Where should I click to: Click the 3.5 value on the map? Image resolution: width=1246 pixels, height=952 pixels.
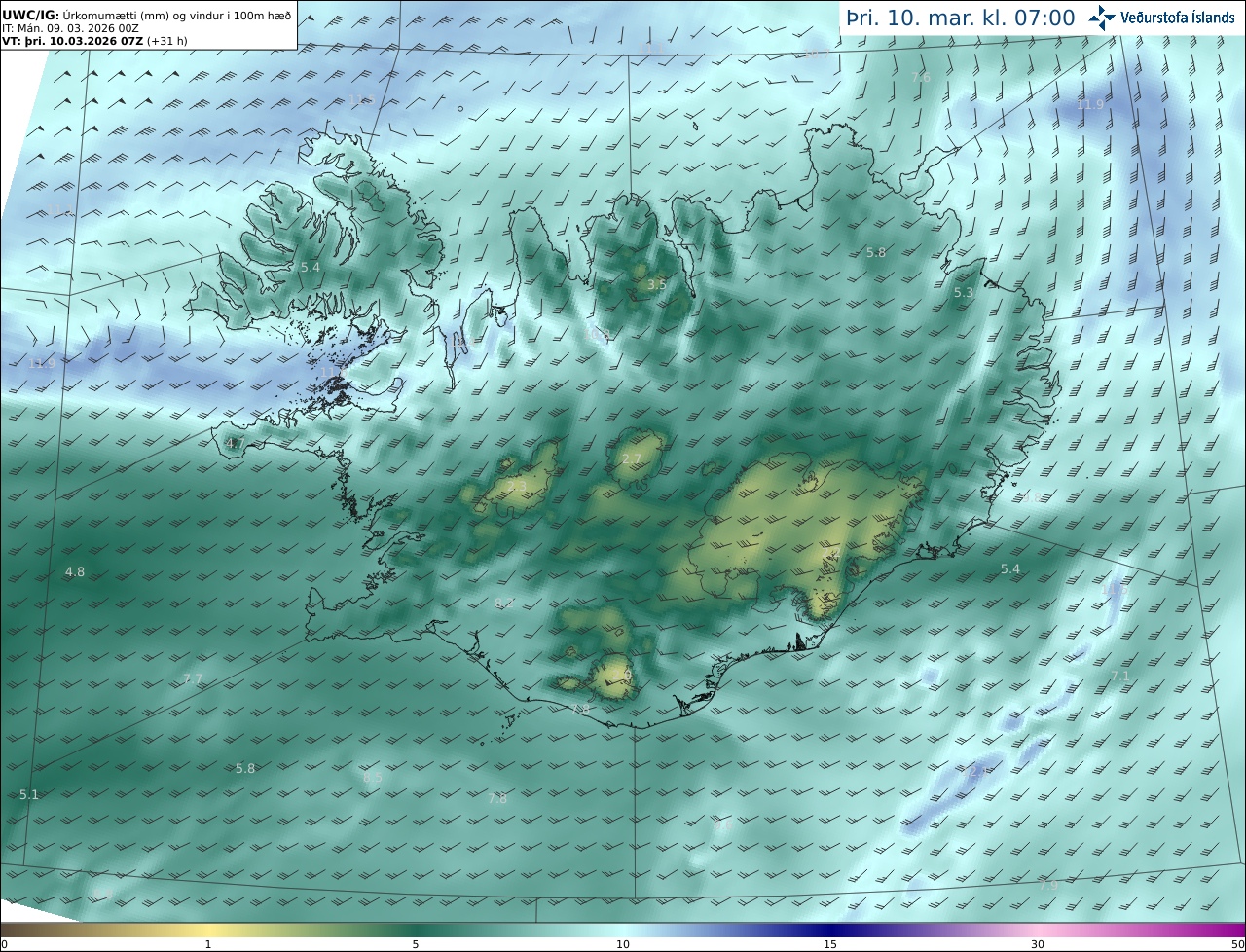pos(657,284)
